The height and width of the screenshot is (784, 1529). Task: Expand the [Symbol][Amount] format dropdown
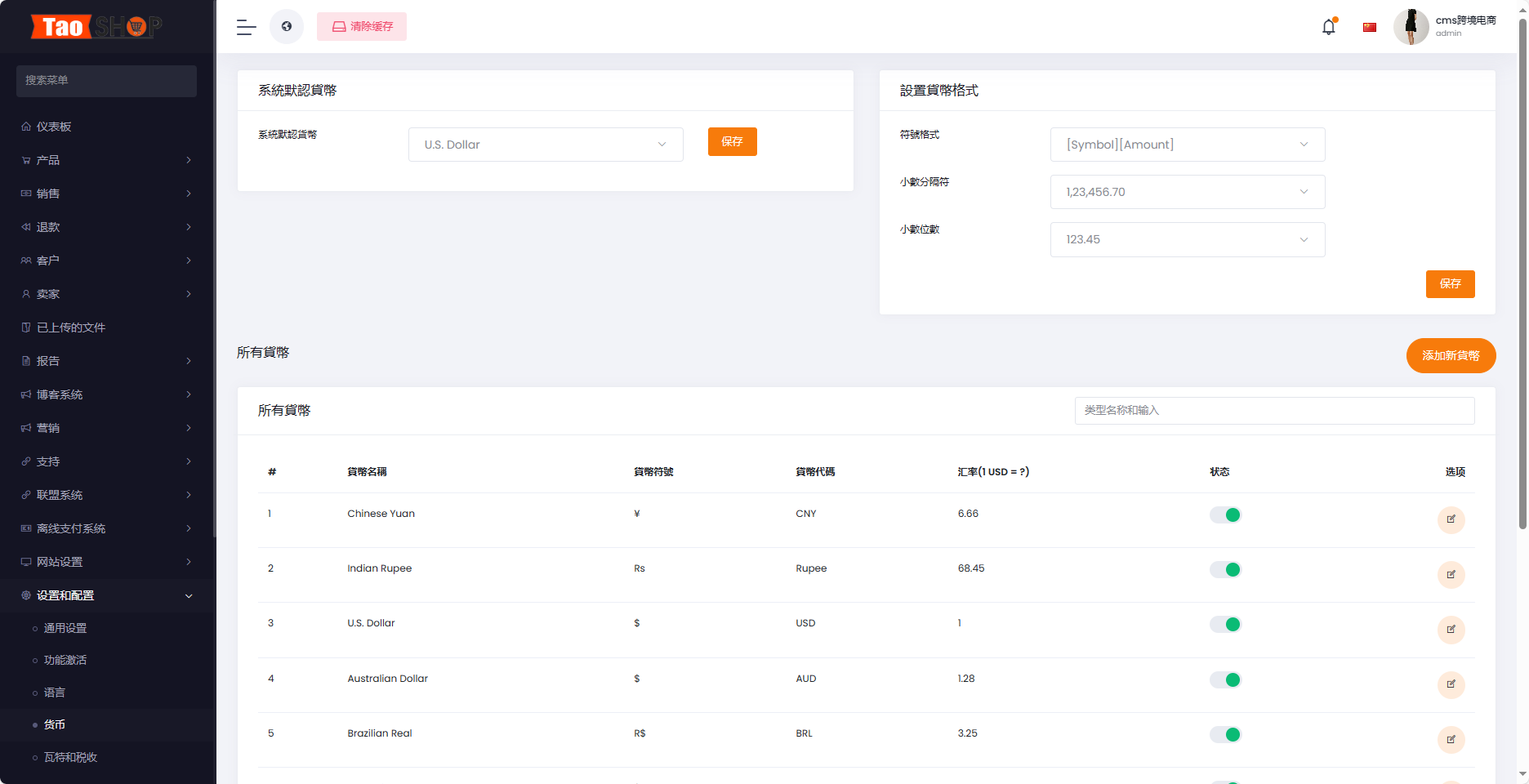point(1188,145)
